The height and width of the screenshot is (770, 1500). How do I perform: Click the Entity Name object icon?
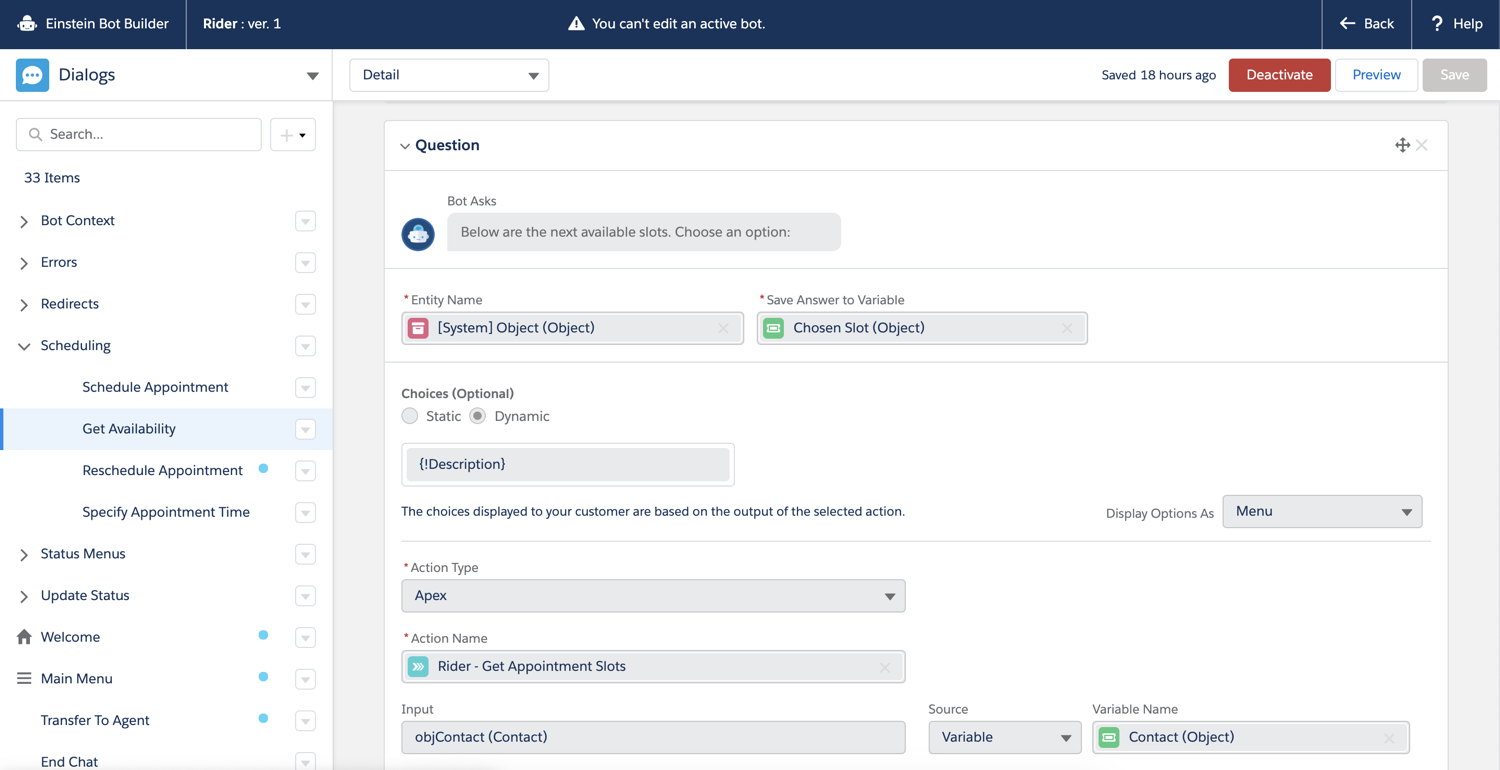pyautogui.click(x=418, y=328)
